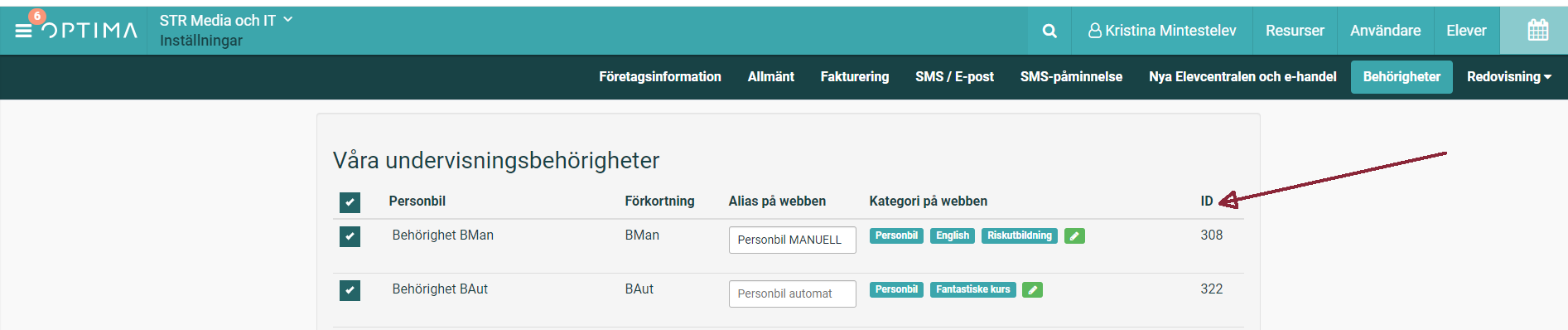1568x330 pixels.
Task: Click the Optima logo
Action: (x=89, y=31)
